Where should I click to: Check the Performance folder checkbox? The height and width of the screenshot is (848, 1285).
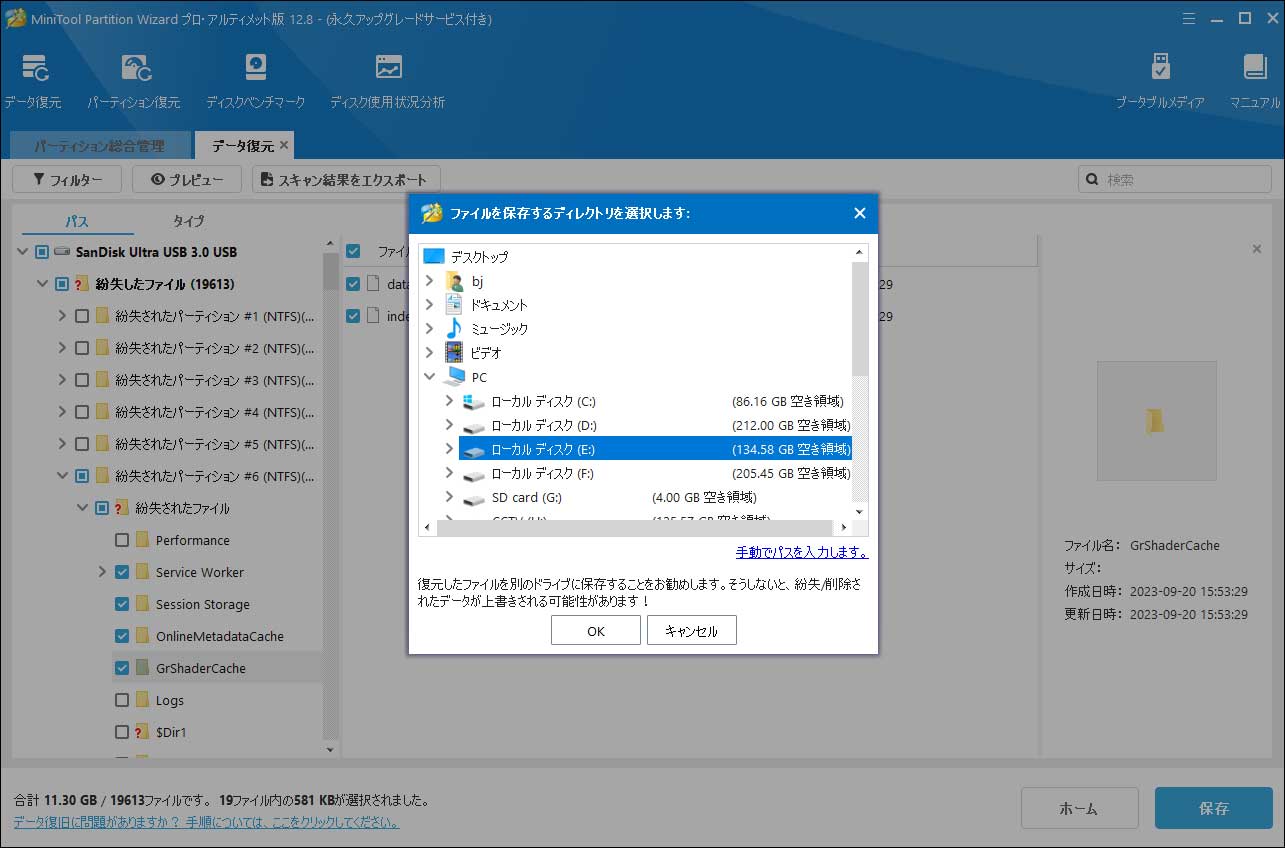click(x=122, y=540)
